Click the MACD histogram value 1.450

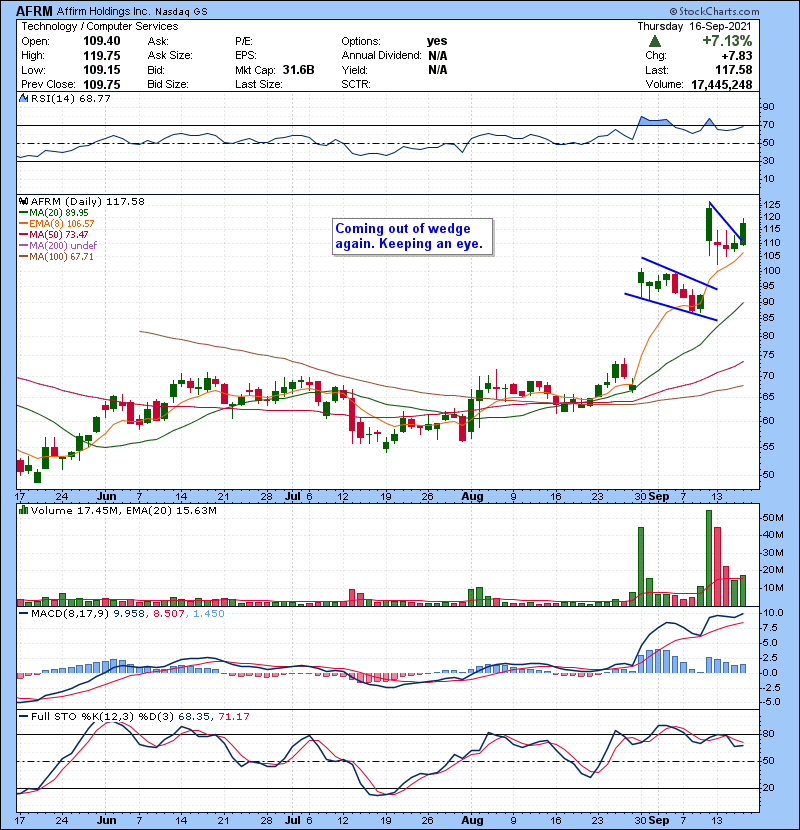coord(209,614)
